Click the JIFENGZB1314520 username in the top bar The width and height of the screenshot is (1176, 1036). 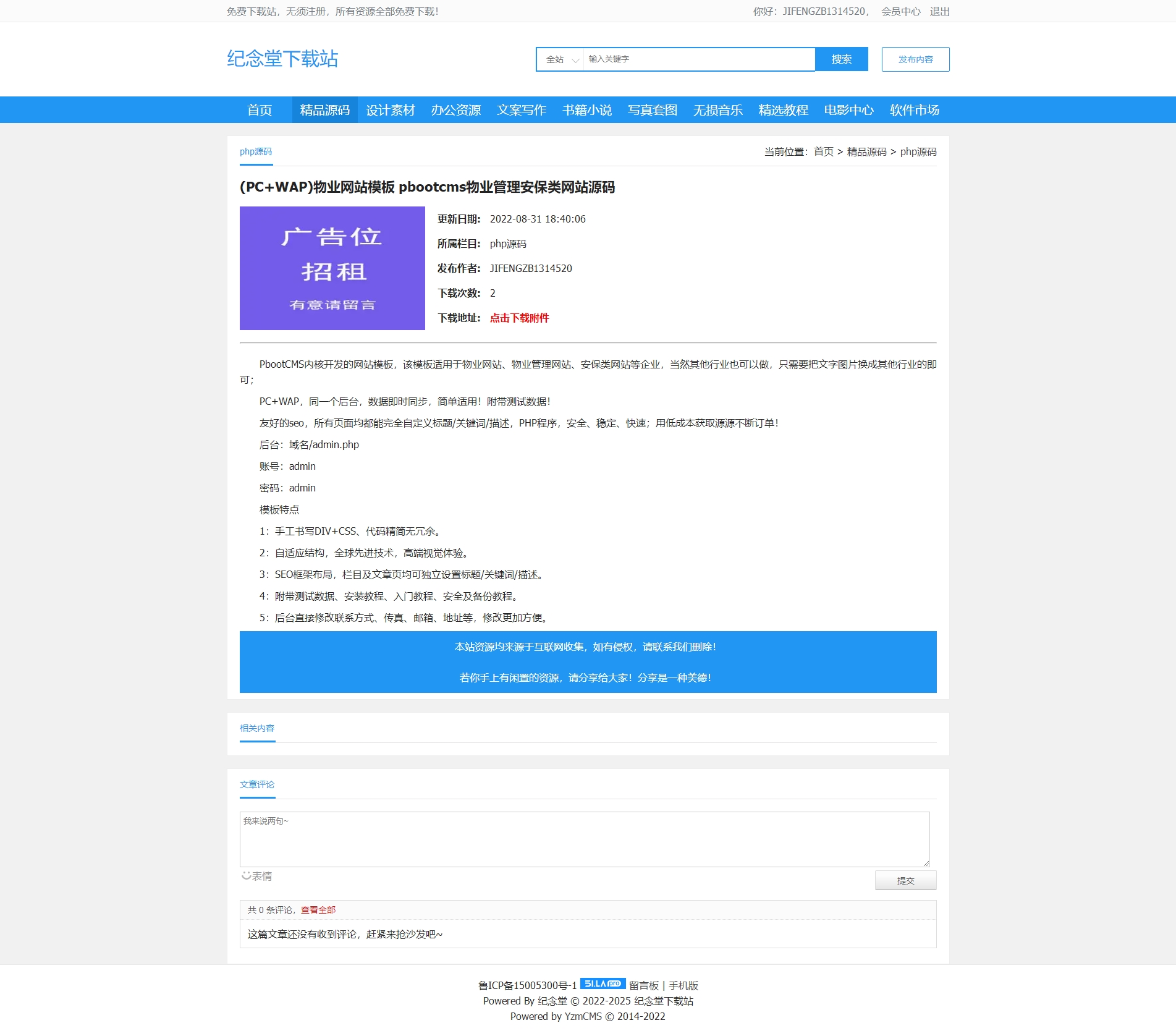pos(824,11)
